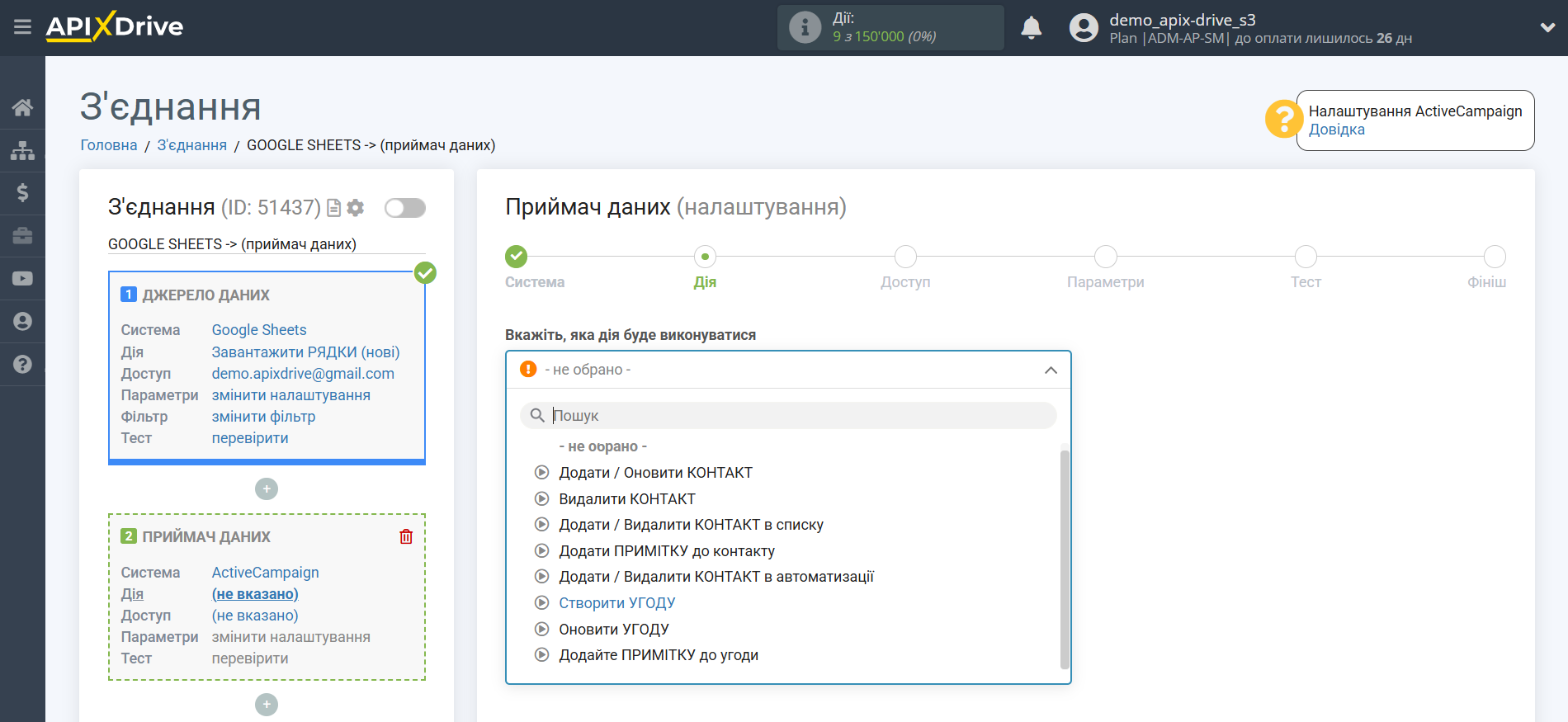Viewport: 1568px width, 722px height.
Task: Click the Тест step
Action: coord(1306,257)
